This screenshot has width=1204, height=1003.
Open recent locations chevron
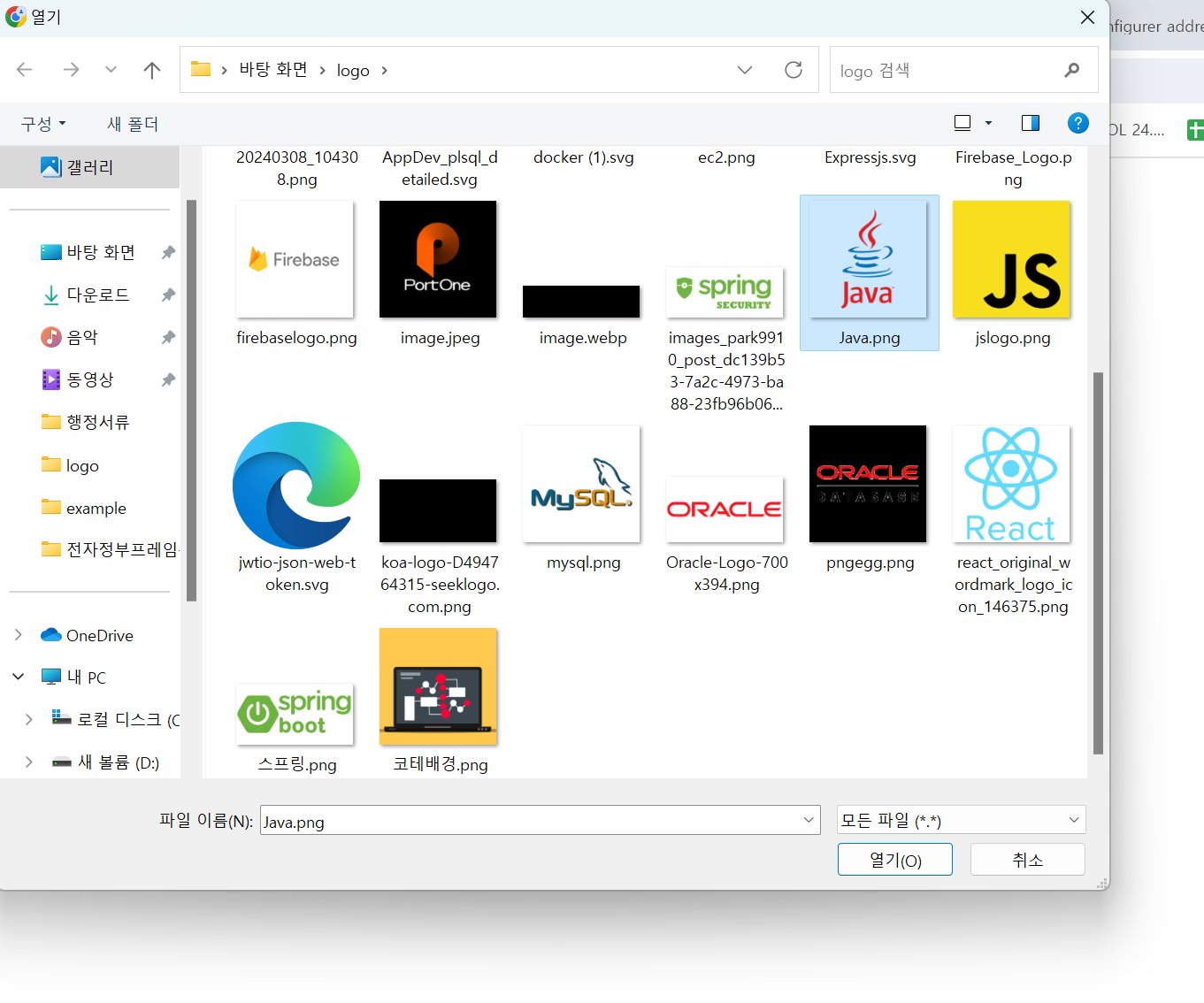pos(111,70)
